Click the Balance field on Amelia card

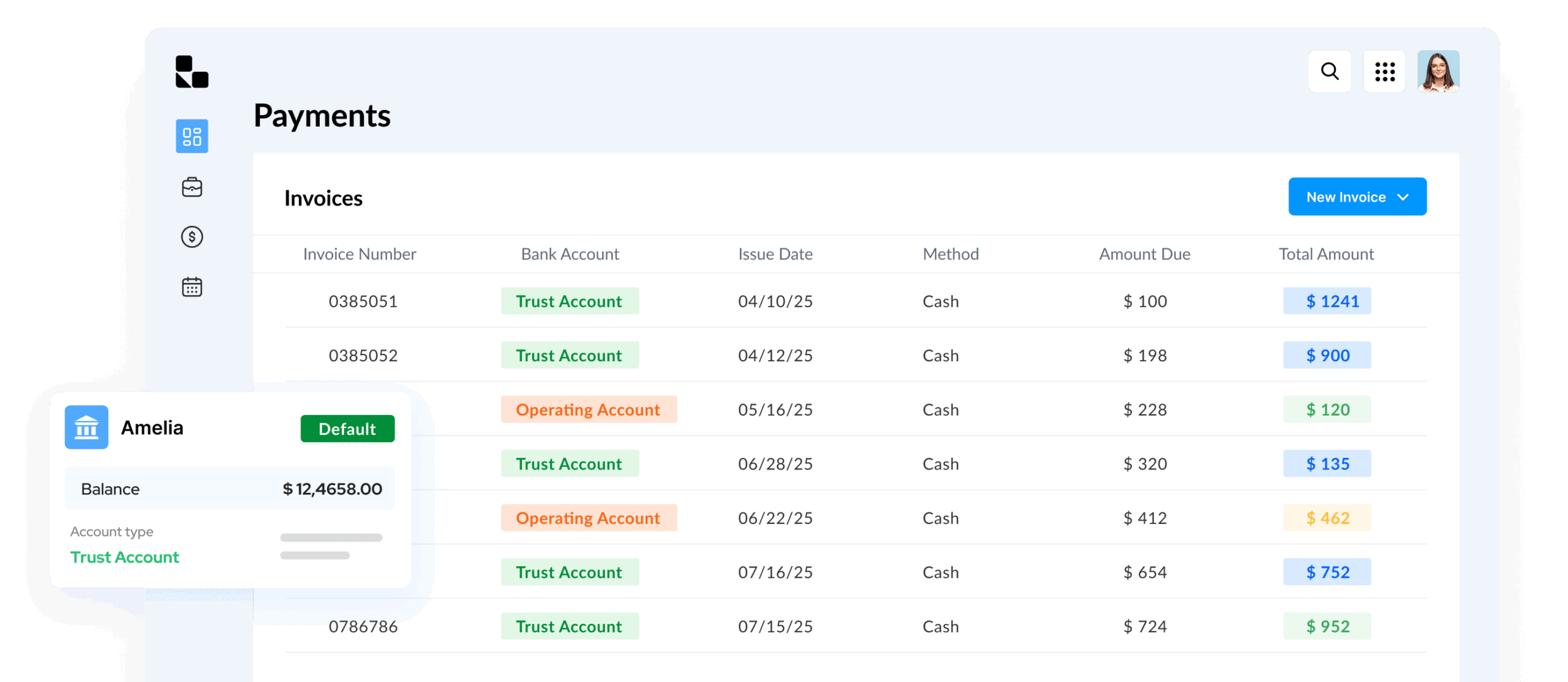point(230,489)
